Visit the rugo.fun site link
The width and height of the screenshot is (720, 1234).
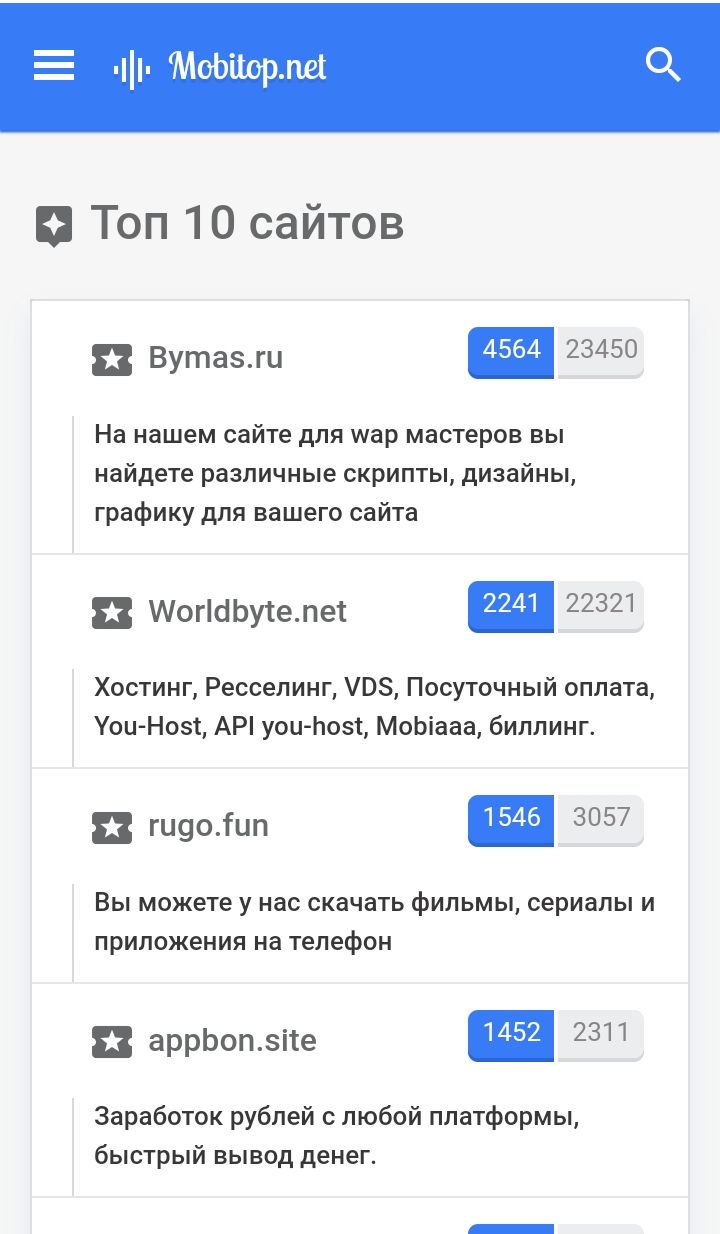208,826
